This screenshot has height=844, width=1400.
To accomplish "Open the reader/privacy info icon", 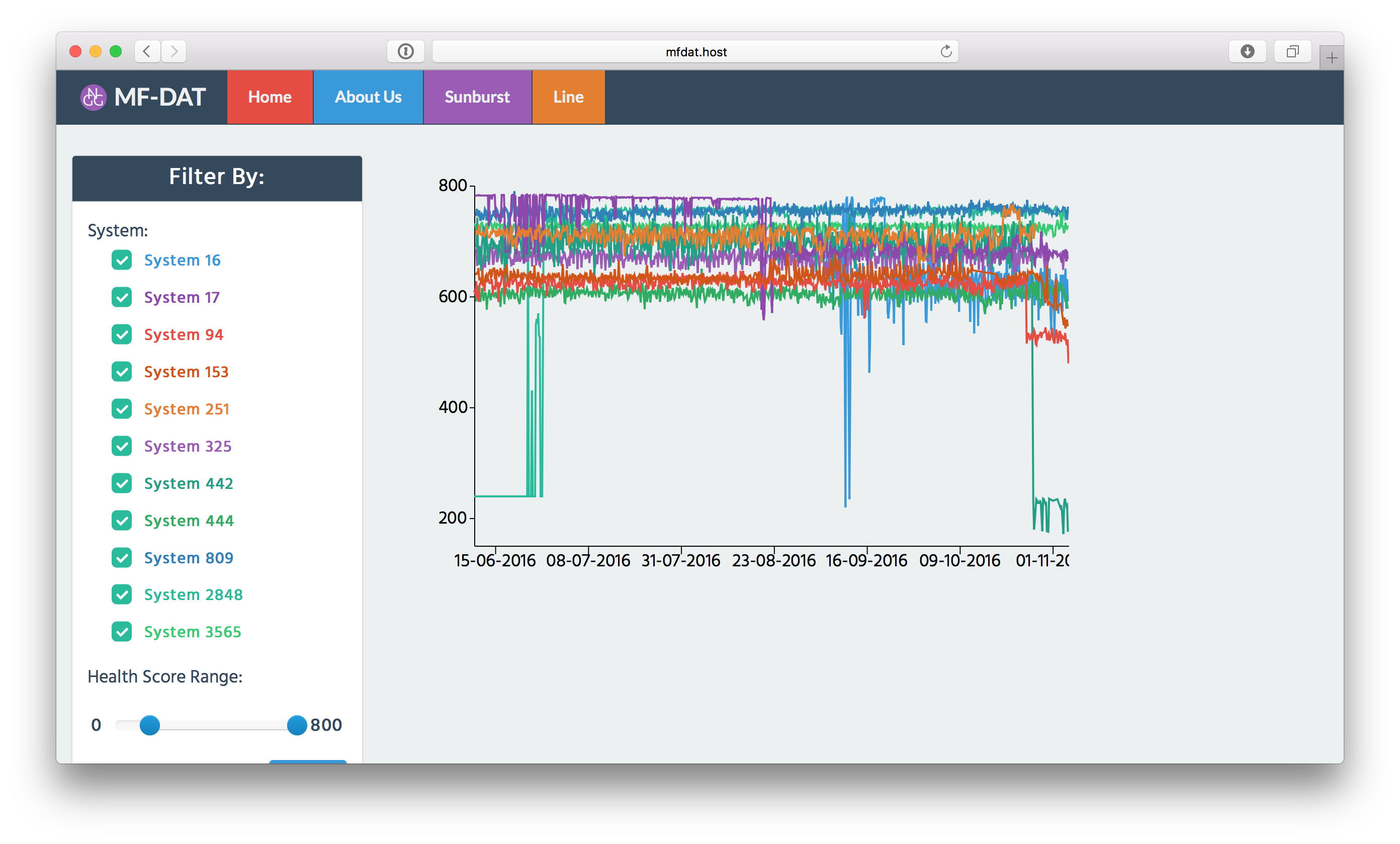I will [405, 52].
